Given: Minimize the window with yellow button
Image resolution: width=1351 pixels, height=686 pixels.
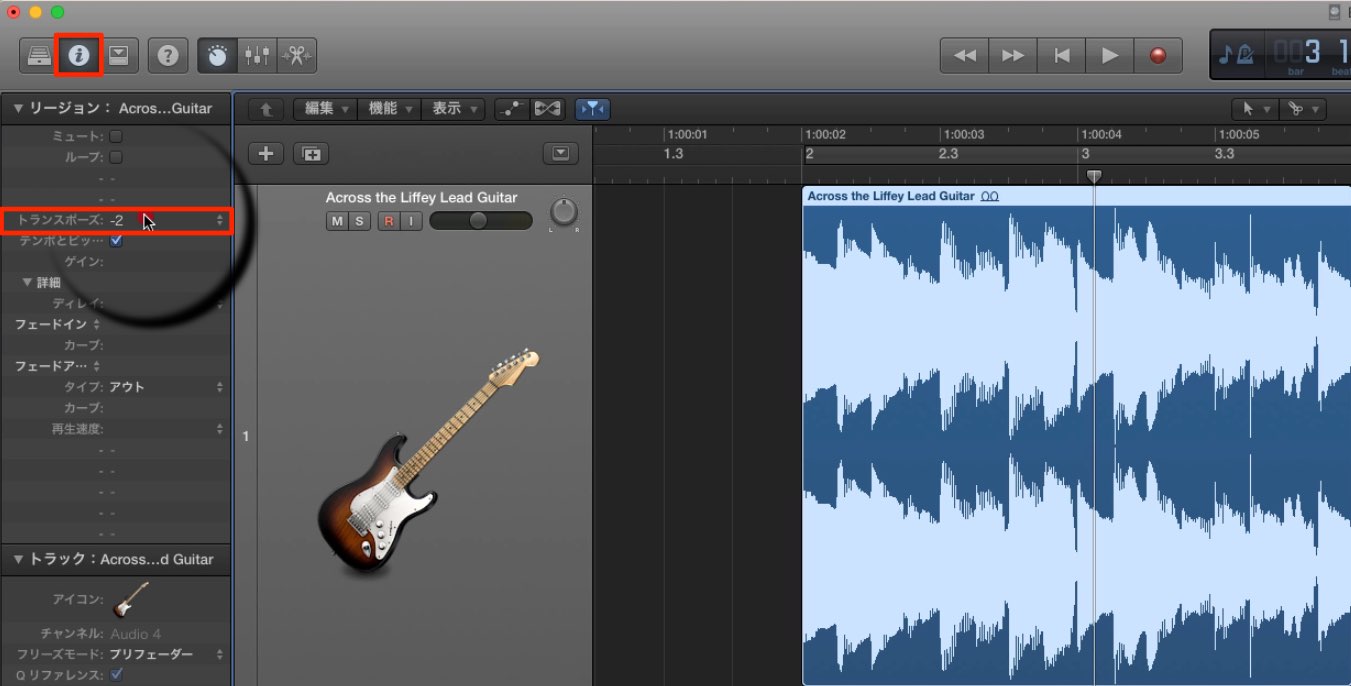Looking at the screenshot, I should [x=36, y=12].
